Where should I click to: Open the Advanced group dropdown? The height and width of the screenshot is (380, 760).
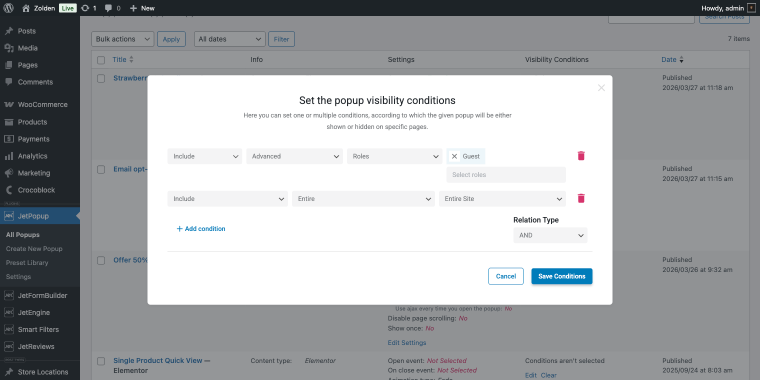[x=295, y=156]
